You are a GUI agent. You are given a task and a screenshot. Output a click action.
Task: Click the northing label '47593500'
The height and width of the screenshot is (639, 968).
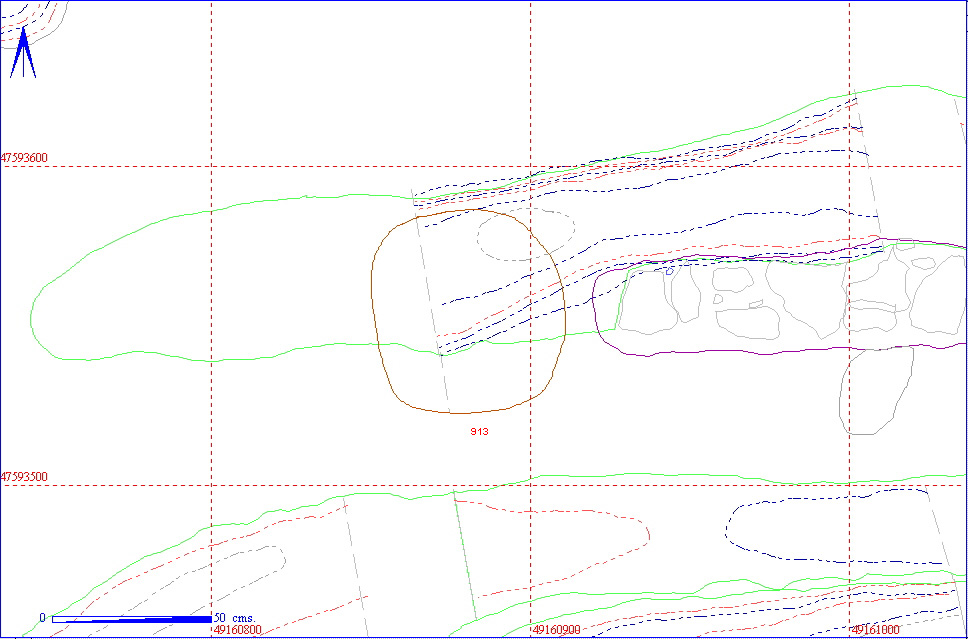pyautogui.click(x=25, y=477)
